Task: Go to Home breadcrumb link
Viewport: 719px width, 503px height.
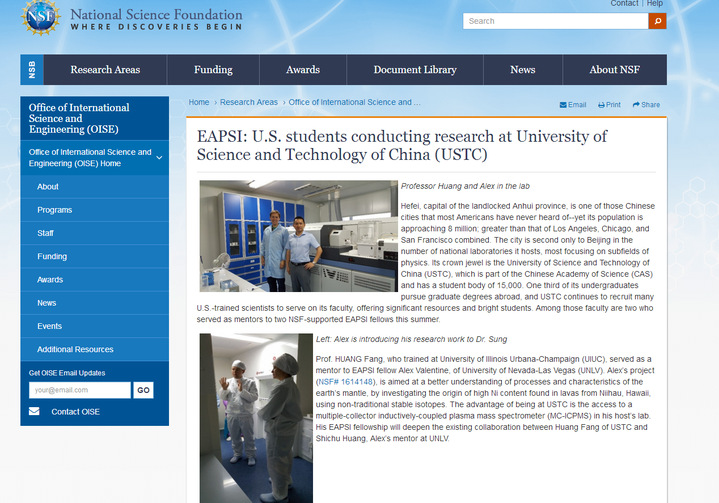Action: tap(199, 103)
